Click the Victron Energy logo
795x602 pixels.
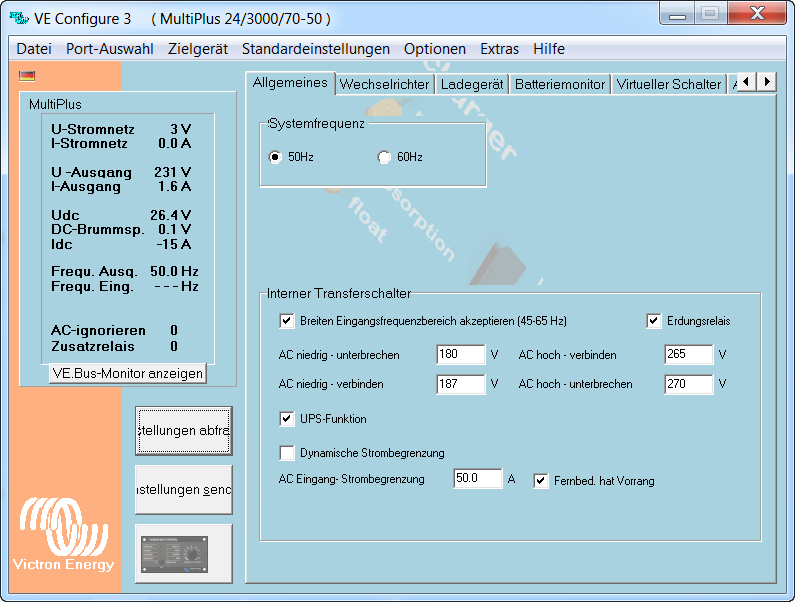point(63,531)
